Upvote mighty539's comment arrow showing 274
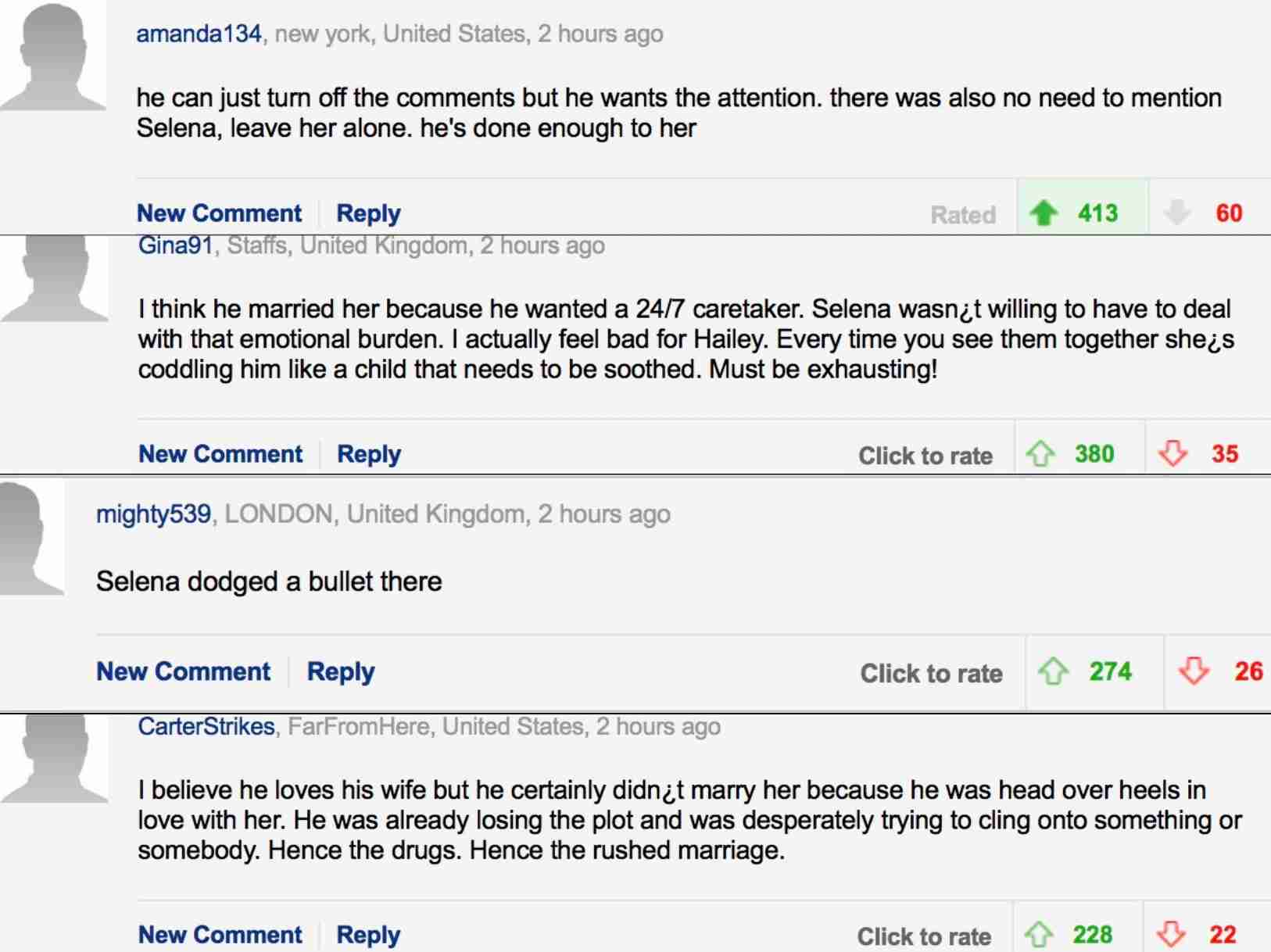Image resolution: width=1271 pixels, height=952 pixels. (x=1053, y=671)
